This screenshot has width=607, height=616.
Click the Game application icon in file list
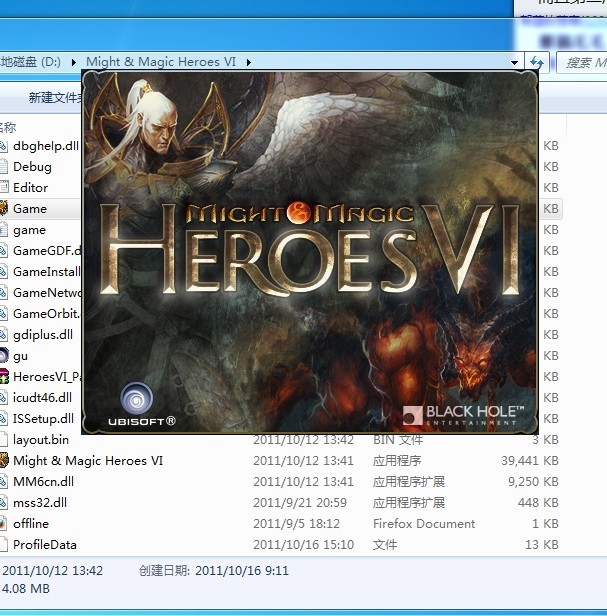4,209
